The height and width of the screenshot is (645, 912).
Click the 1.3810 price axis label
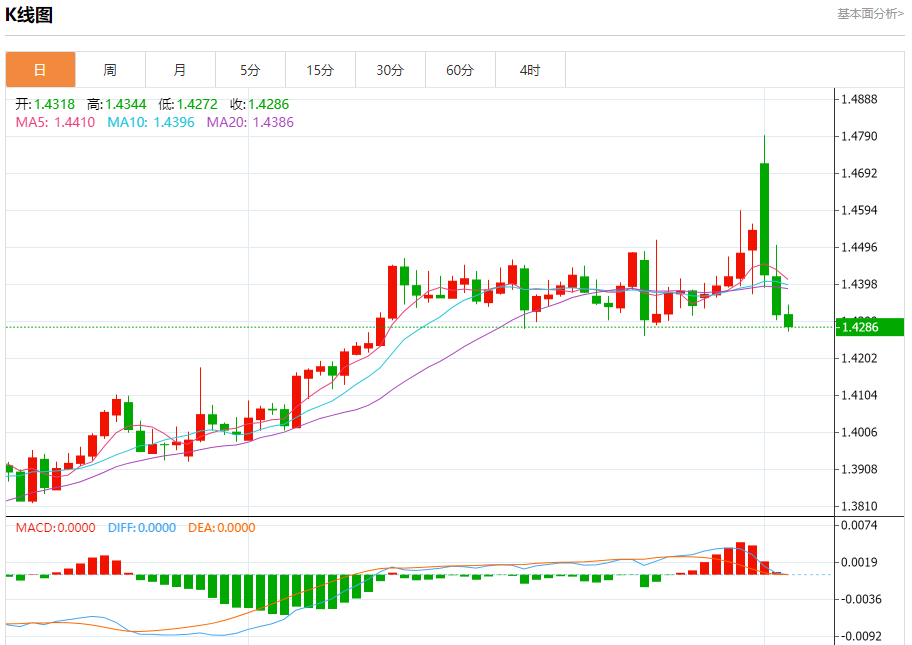click(859, 507)
